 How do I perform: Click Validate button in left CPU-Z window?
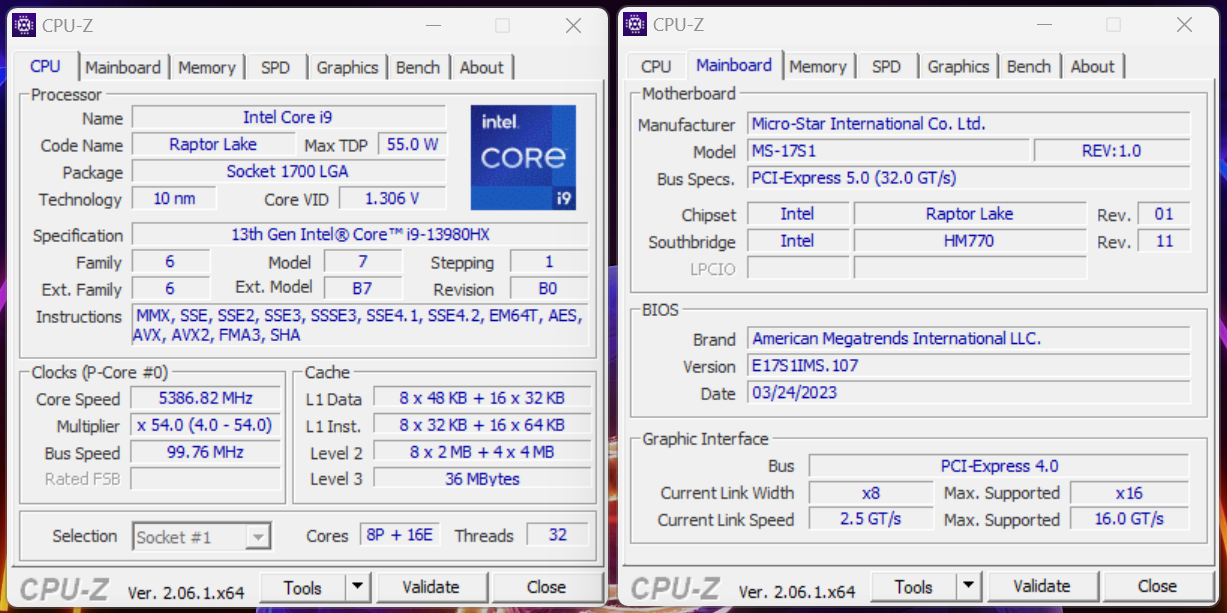431,587
